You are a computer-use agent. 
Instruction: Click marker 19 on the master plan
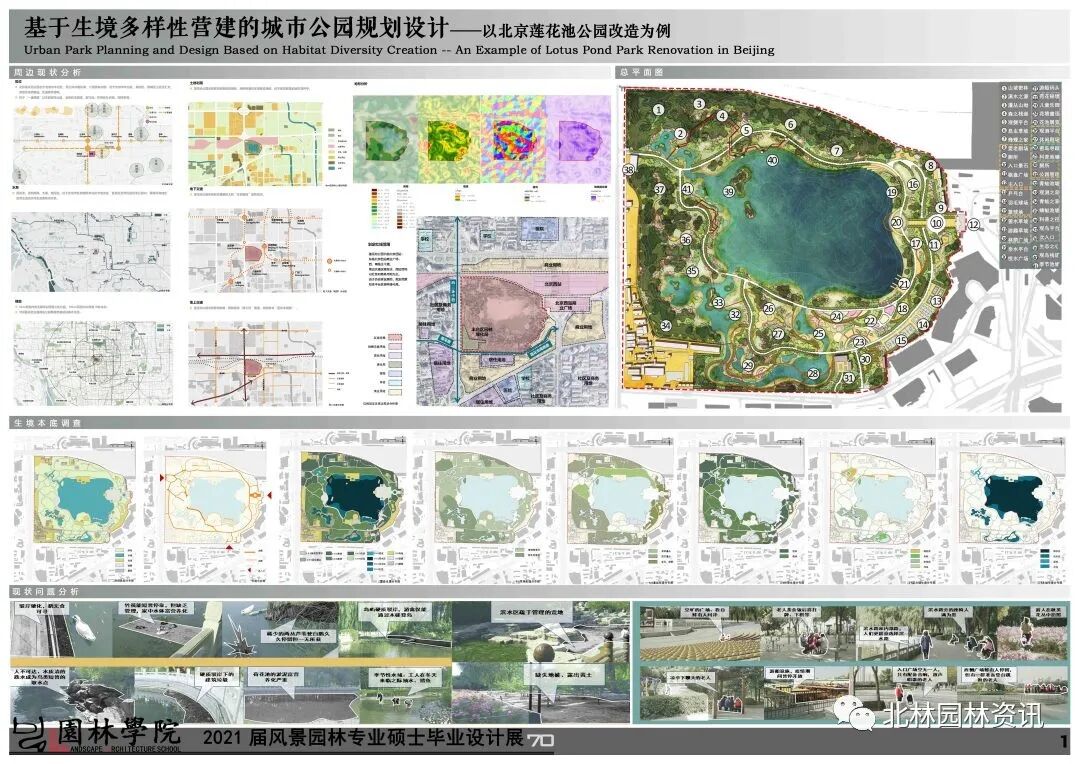tap(892, 193)
